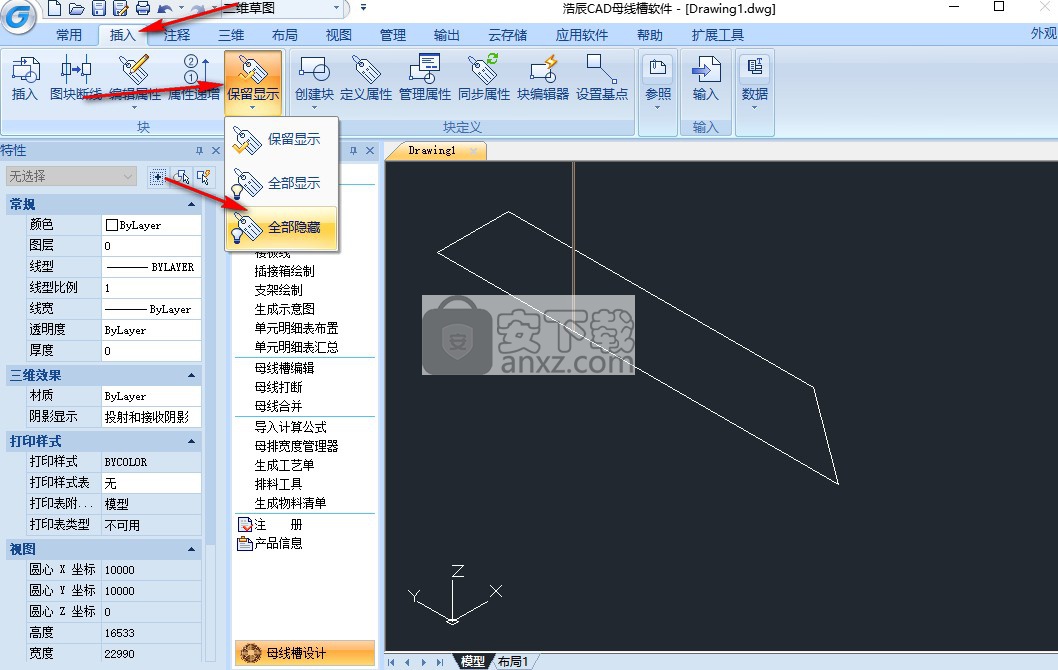The width and height of the screenshot is (1058, 670).
Task: Collapse the 视图 section
Action: click(192, 549)
